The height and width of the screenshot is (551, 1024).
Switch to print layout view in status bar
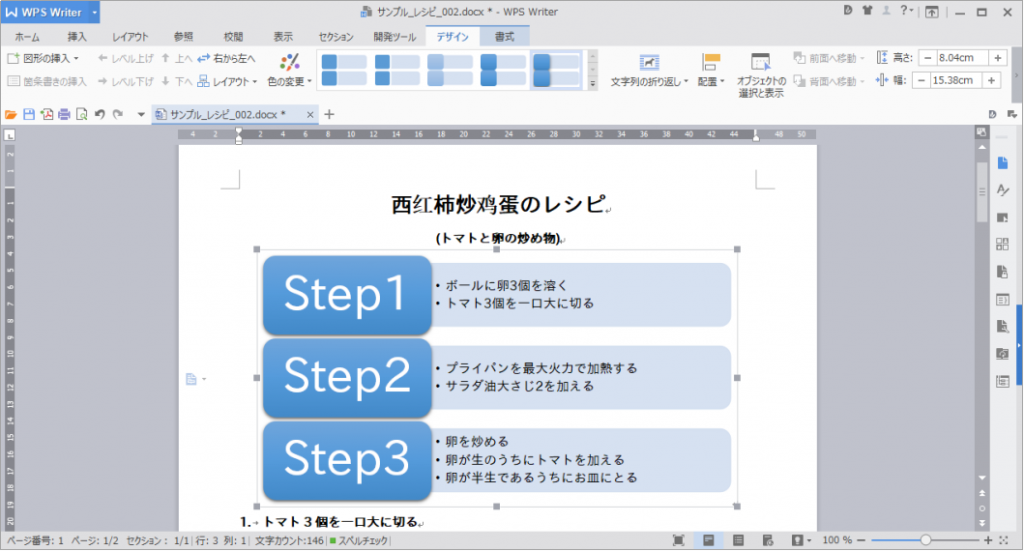point(709,540)
